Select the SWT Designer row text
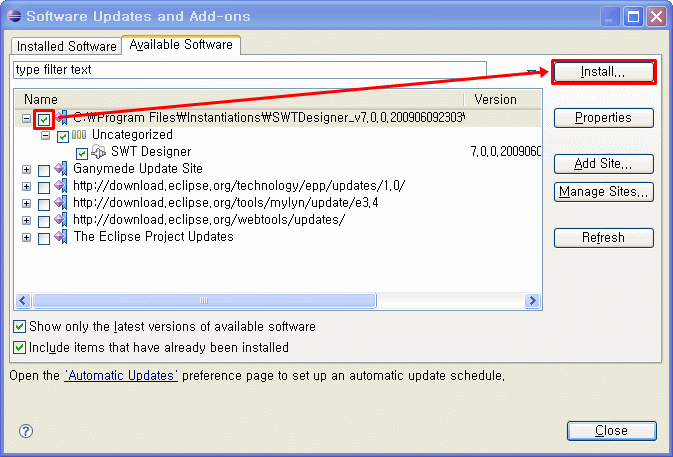Image resolution: width=673 pixels, height=457 pixels. [151, 151]
